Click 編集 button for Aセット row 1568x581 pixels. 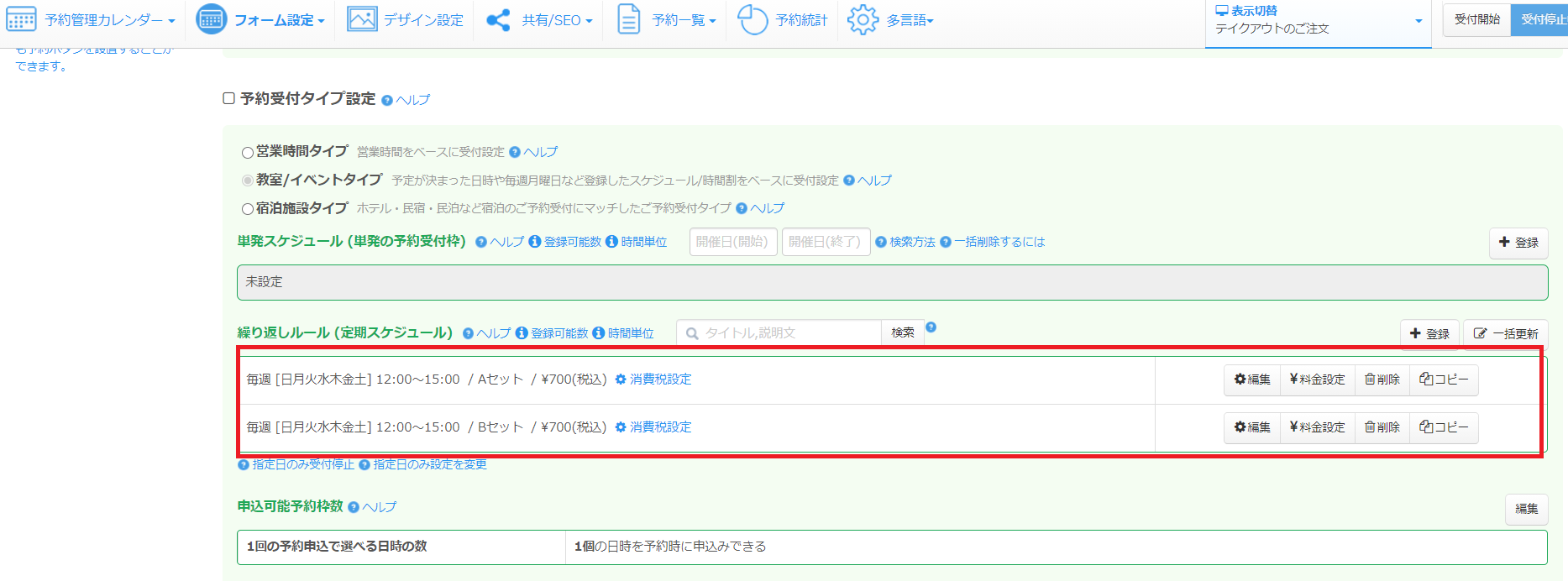1252,379
